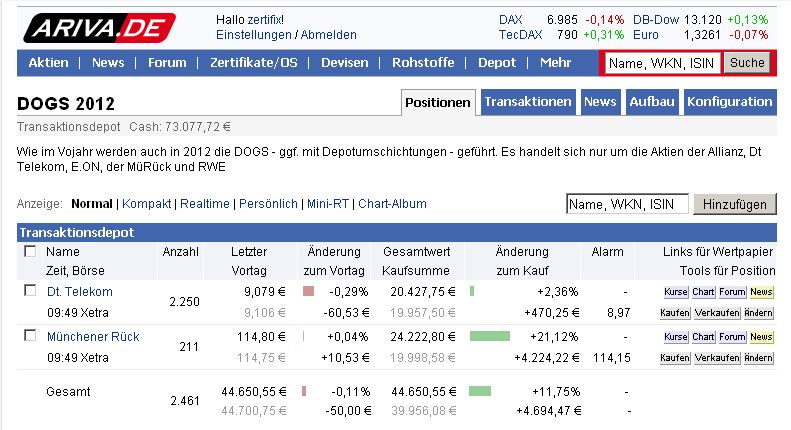Toggle the select-all checkbox in table header
Image resolution: width=791 pixels, height=430 pixels.
pos(30,252)
